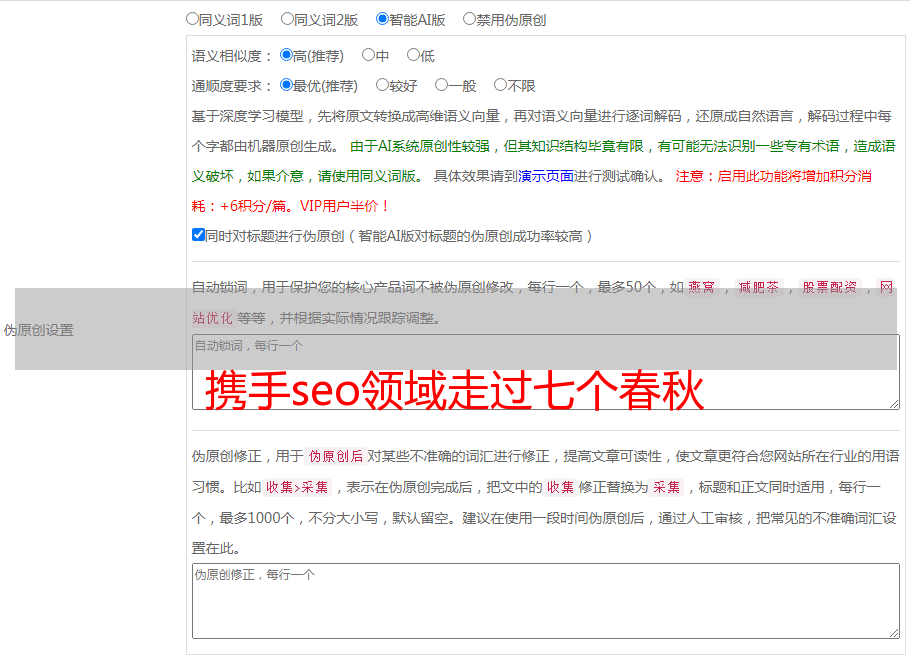Set 语义相似度 to 中
Screen dimensions: 911x658
(368, 56)
